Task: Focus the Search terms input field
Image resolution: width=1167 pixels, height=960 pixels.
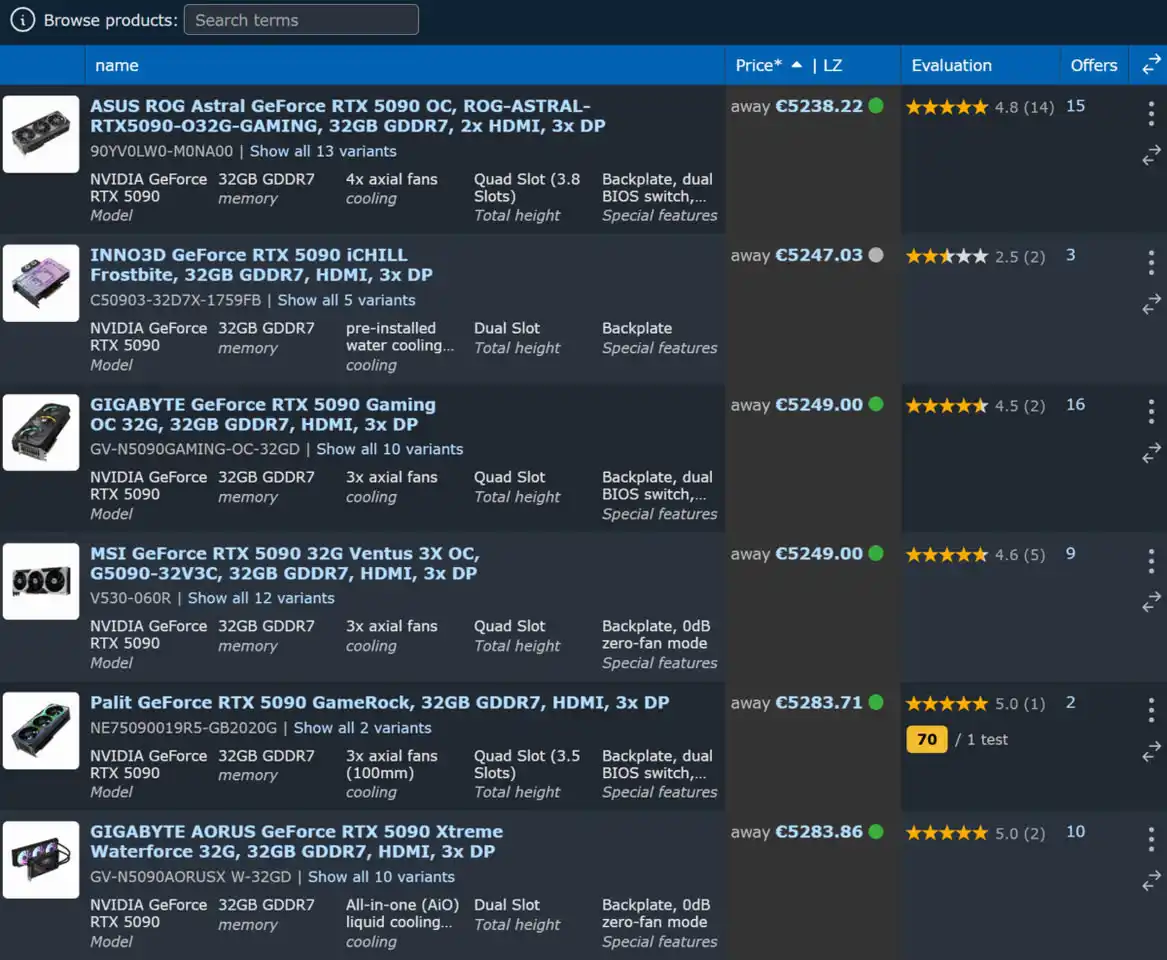Action: [301, 20]
